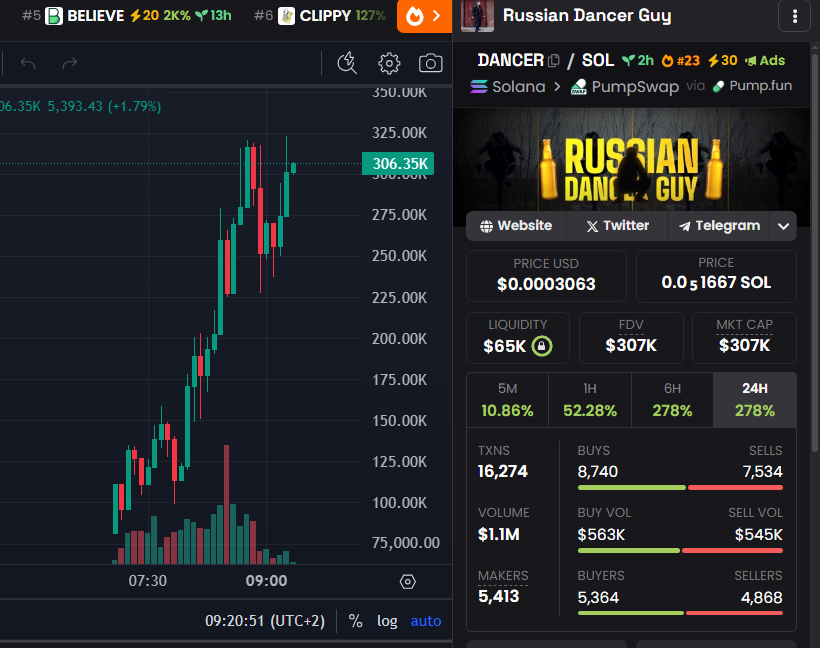Screen dimensions: 820x648
Task: Click the PRICE USD $0.0003063 box
Action: 546,276
